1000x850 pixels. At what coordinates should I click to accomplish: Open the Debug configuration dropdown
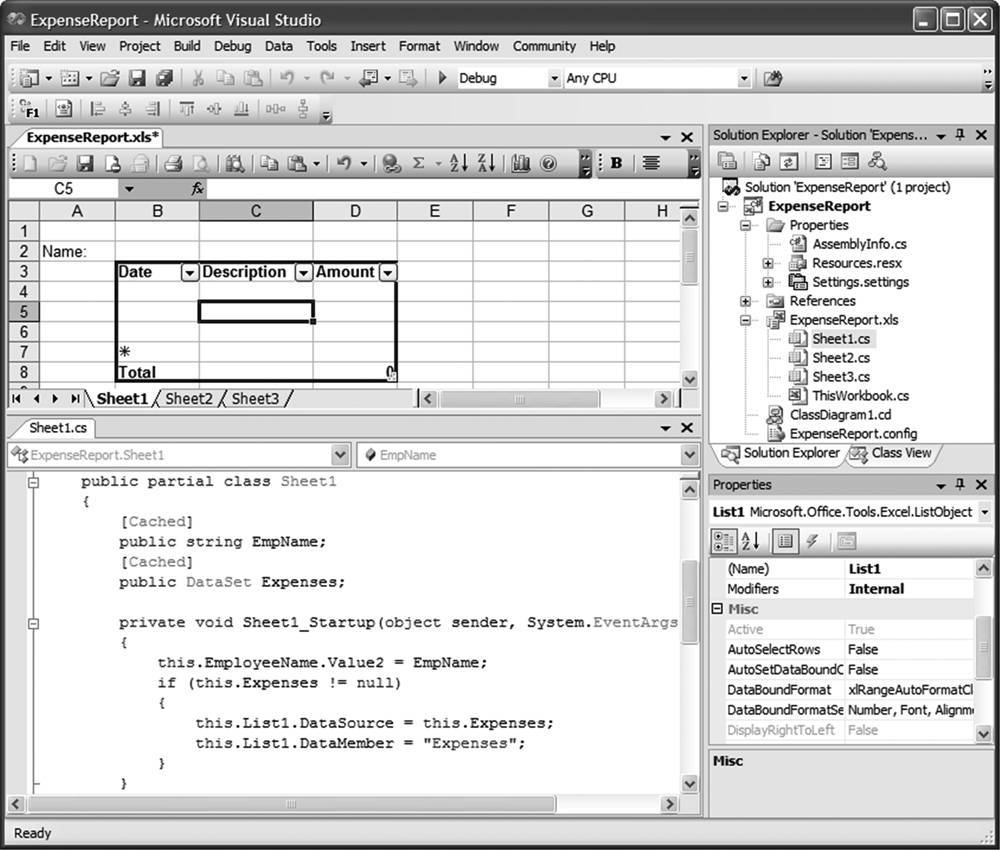click(554, 78)
